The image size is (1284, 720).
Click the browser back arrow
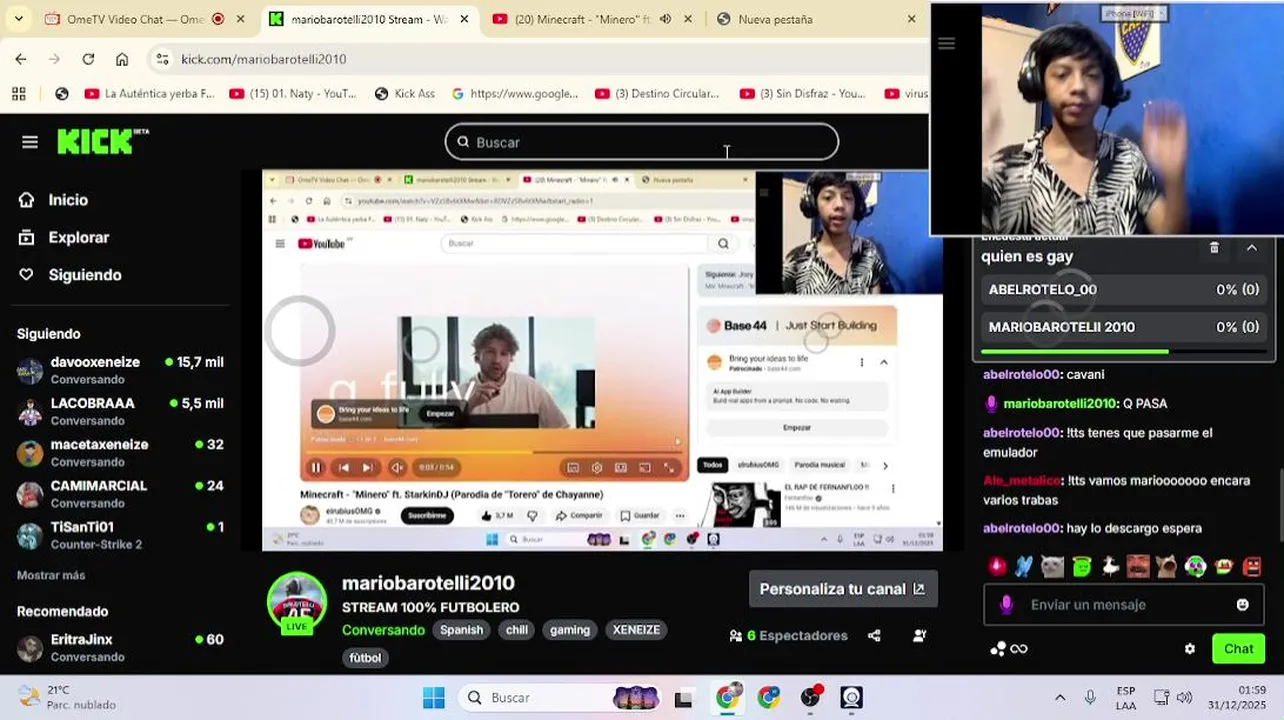coord(21,59)
